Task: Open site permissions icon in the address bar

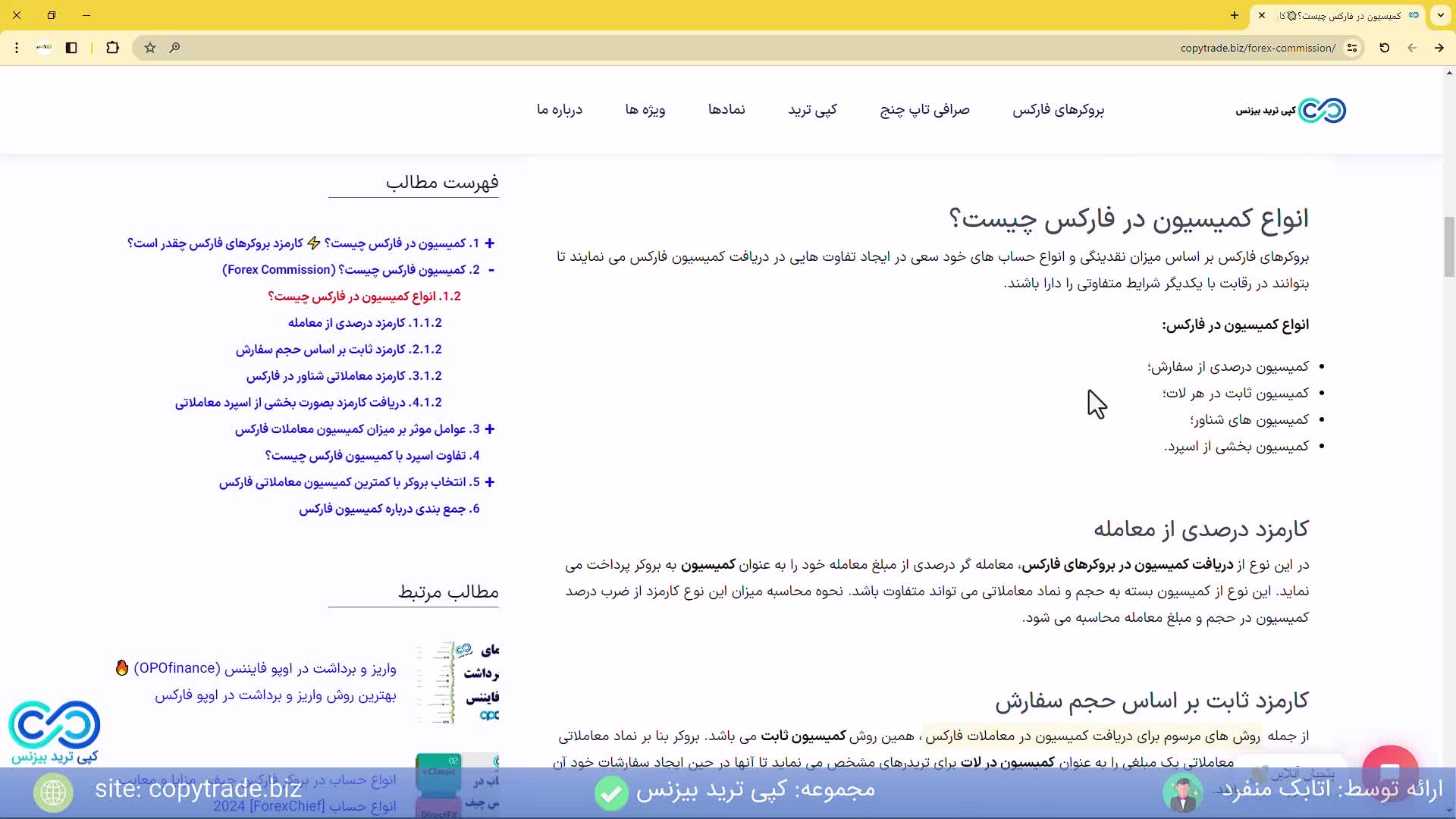Action: pos(1352,48)
